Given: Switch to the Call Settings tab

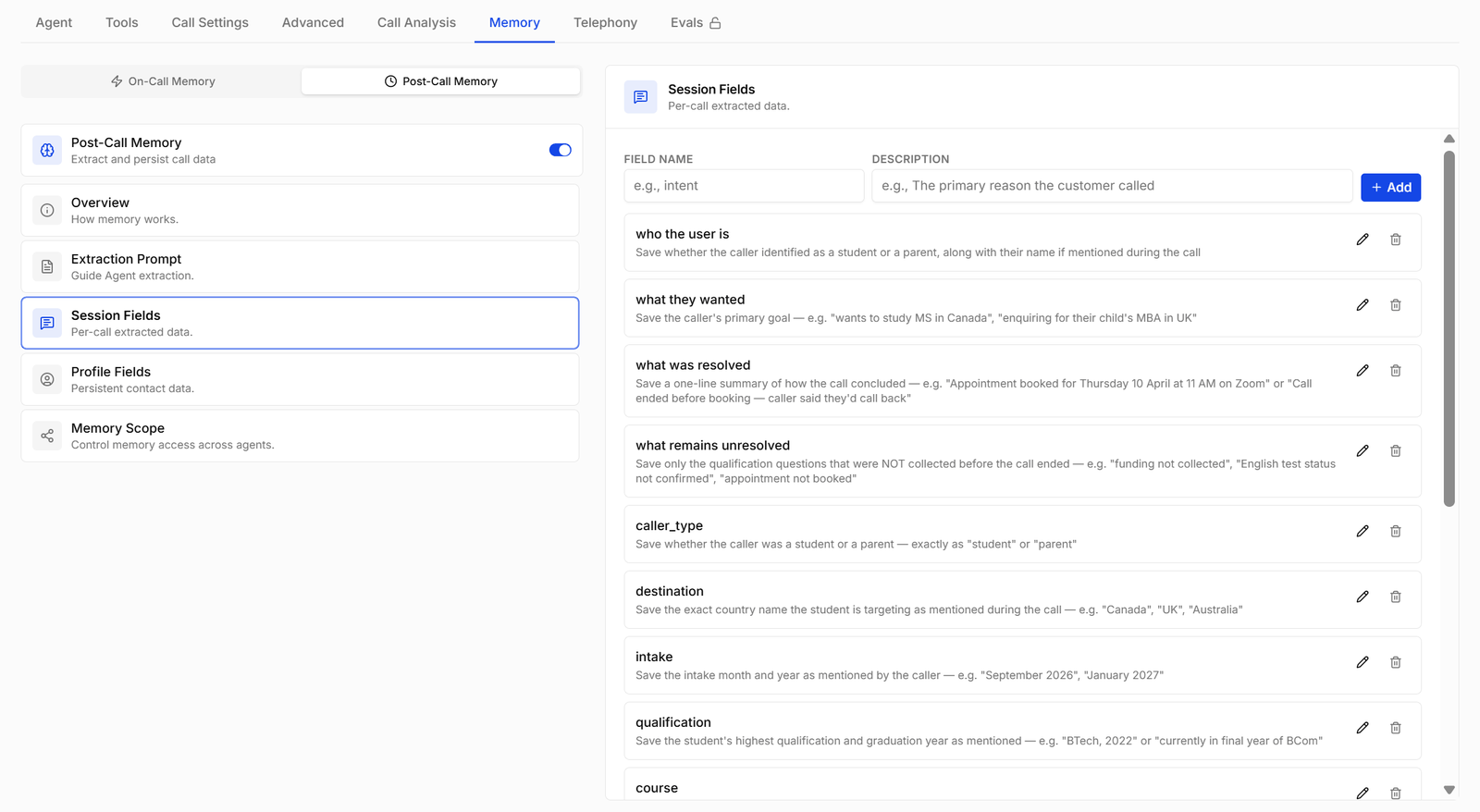Looking at the screenshot, I should coord(210,22).
